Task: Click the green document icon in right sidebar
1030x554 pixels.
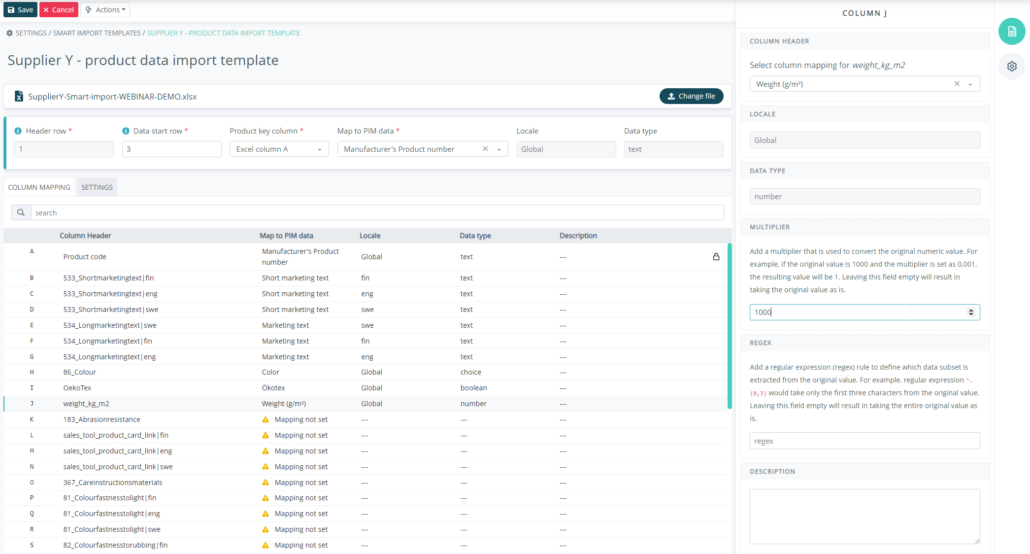Action: click(x=1012, y=32)
